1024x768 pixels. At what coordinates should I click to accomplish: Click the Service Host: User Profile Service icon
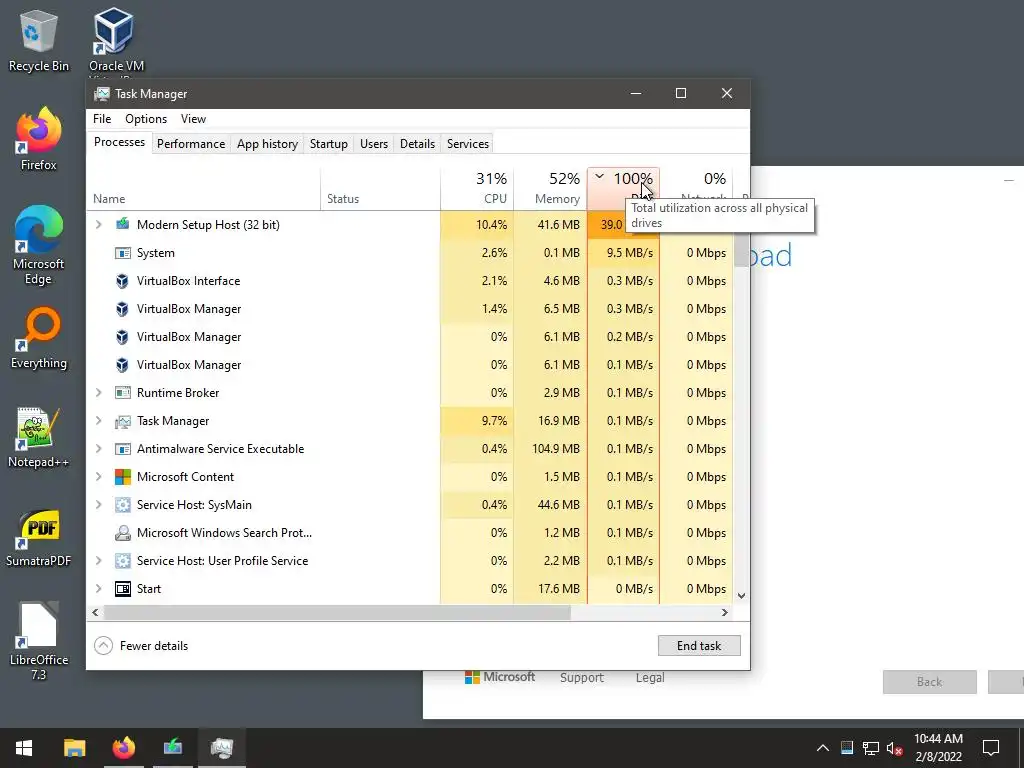[x=122, y=561]
